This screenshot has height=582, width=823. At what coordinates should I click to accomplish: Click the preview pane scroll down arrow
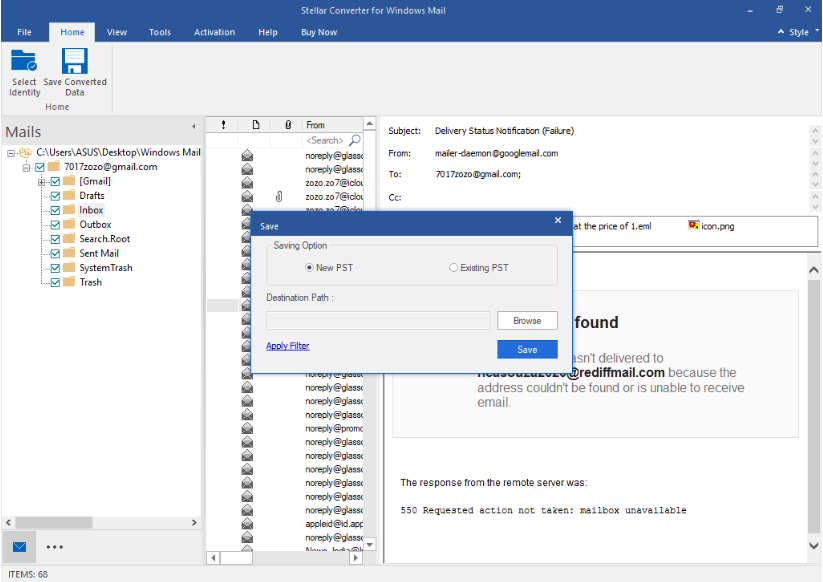click(x=814, y=545)
